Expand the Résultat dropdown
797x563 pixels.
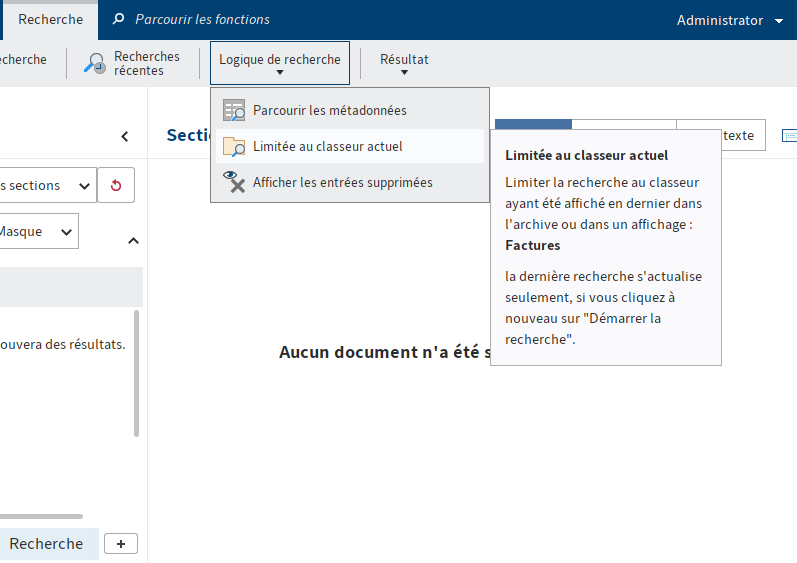click(404, 63)
